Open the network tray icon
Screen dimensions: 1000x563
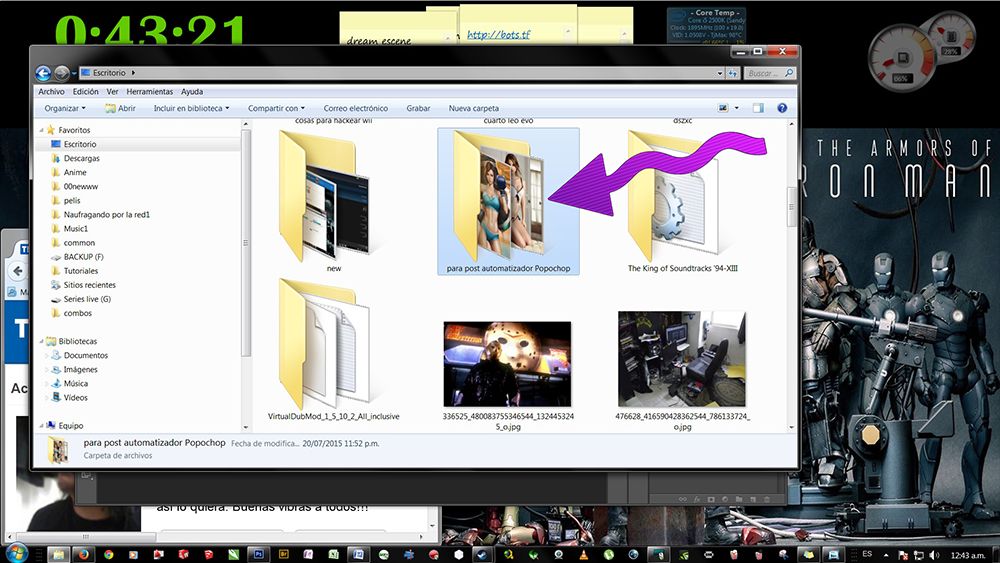(x=918, y=555)
